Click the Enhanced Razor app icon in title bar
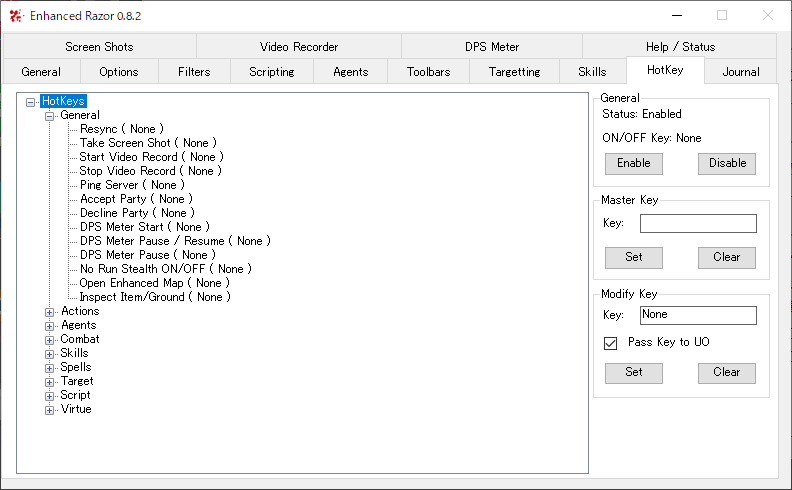The width and height of the screenshot is (792, 490). (16, 16)
